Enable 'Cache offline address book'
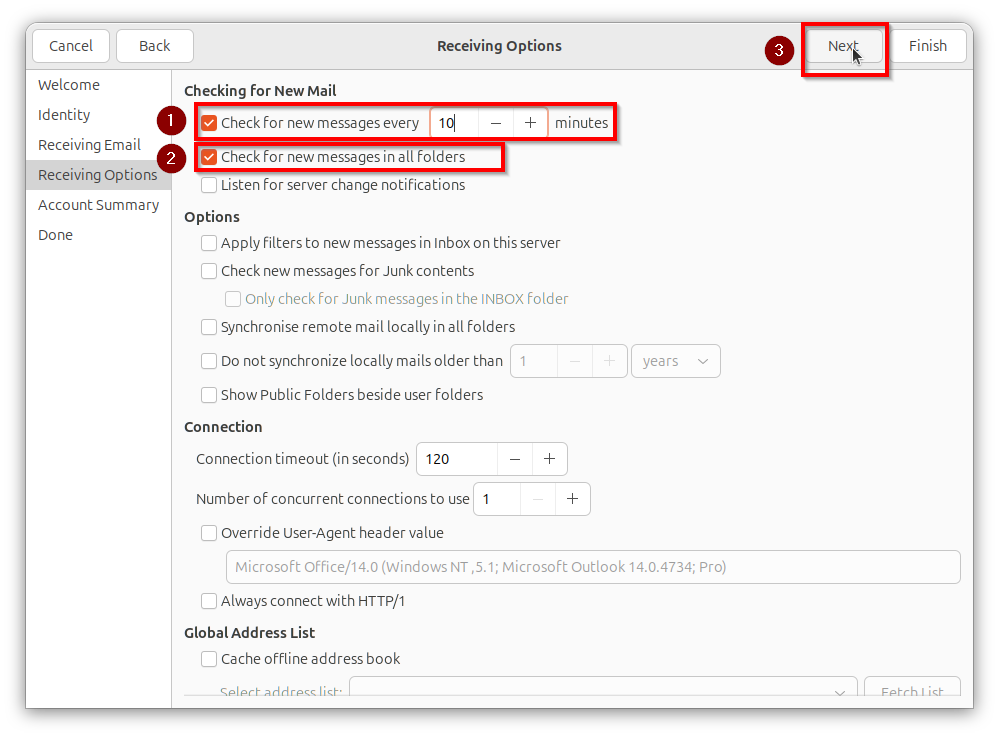 click(x=209, y=658)
